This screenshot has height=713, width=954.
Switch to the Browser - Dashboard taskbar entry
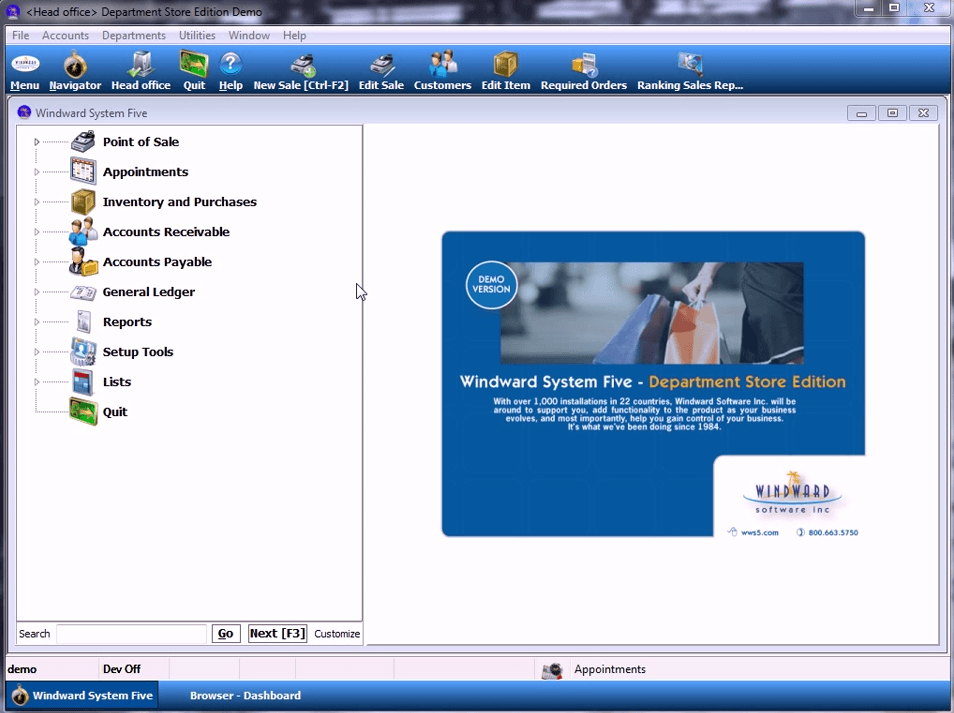pyautogui.click(x=245, y=695)
